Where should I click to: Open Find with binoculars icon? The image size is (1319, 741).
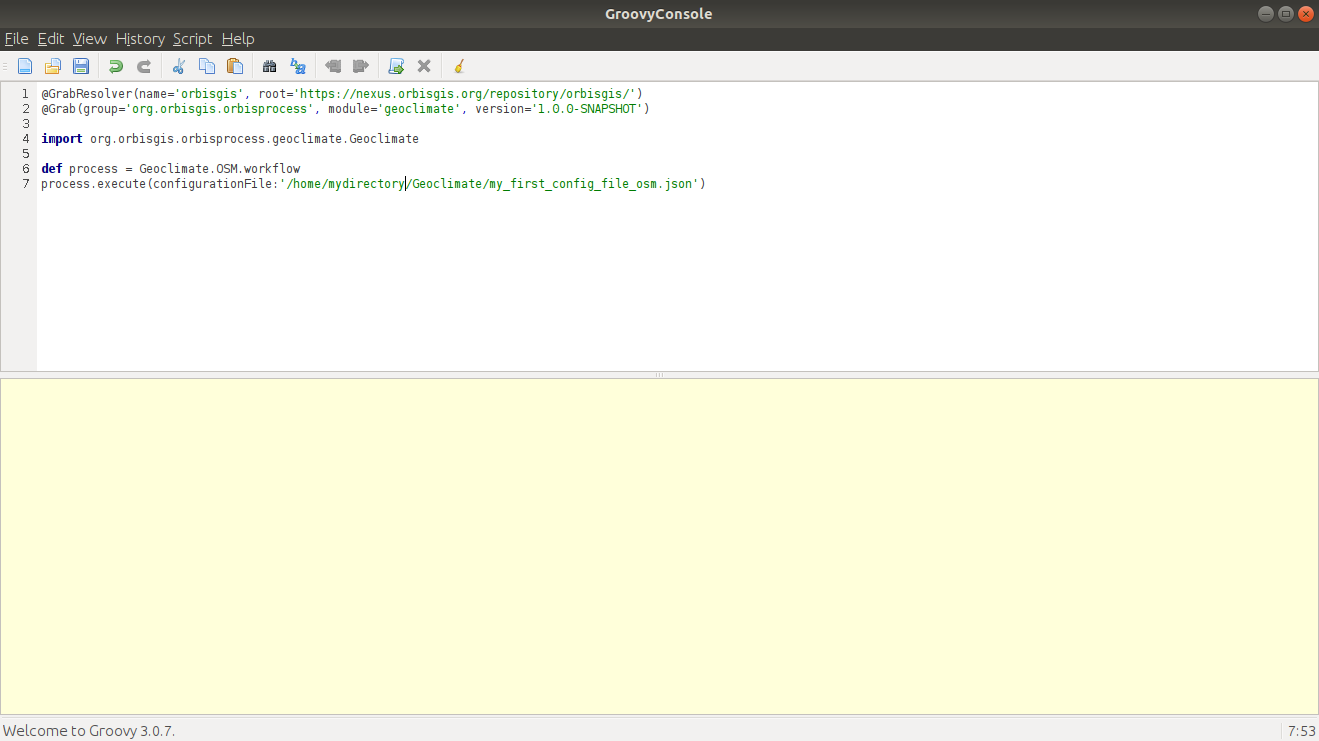269,66
